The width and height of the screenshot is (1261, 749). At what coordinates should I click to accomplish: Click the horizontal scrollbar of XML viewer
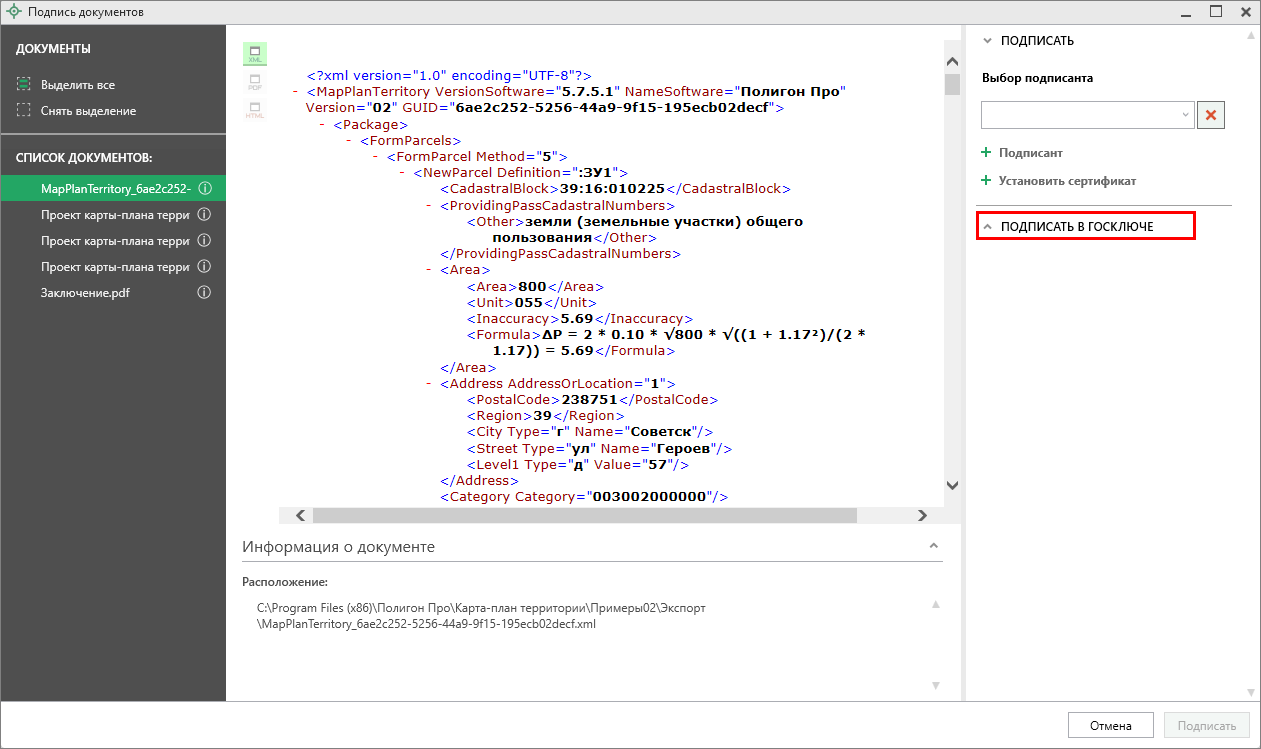click(584, 515)
